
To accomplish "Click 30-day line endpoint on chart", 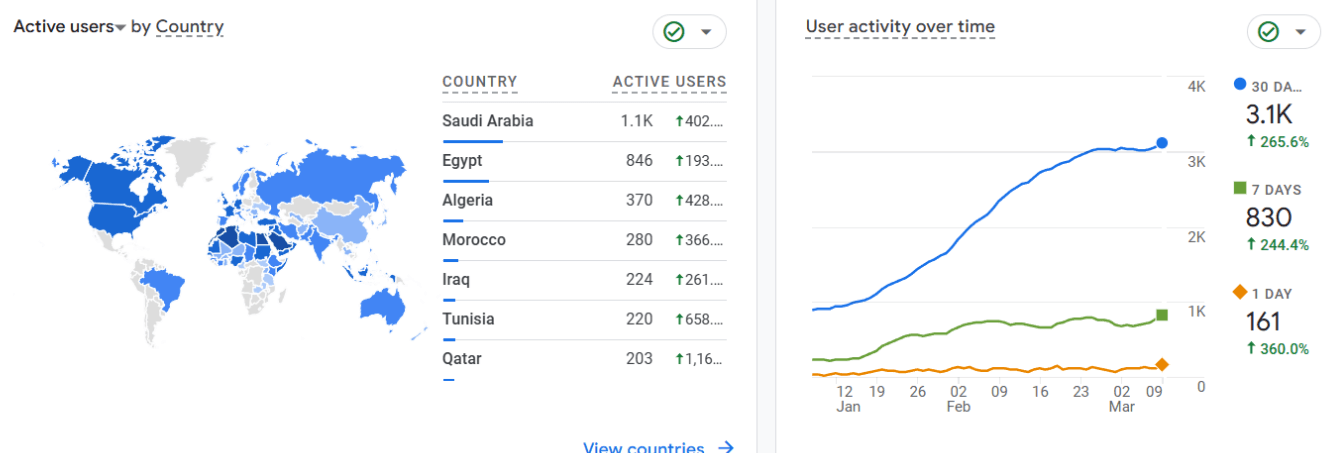I will 1162,143.
